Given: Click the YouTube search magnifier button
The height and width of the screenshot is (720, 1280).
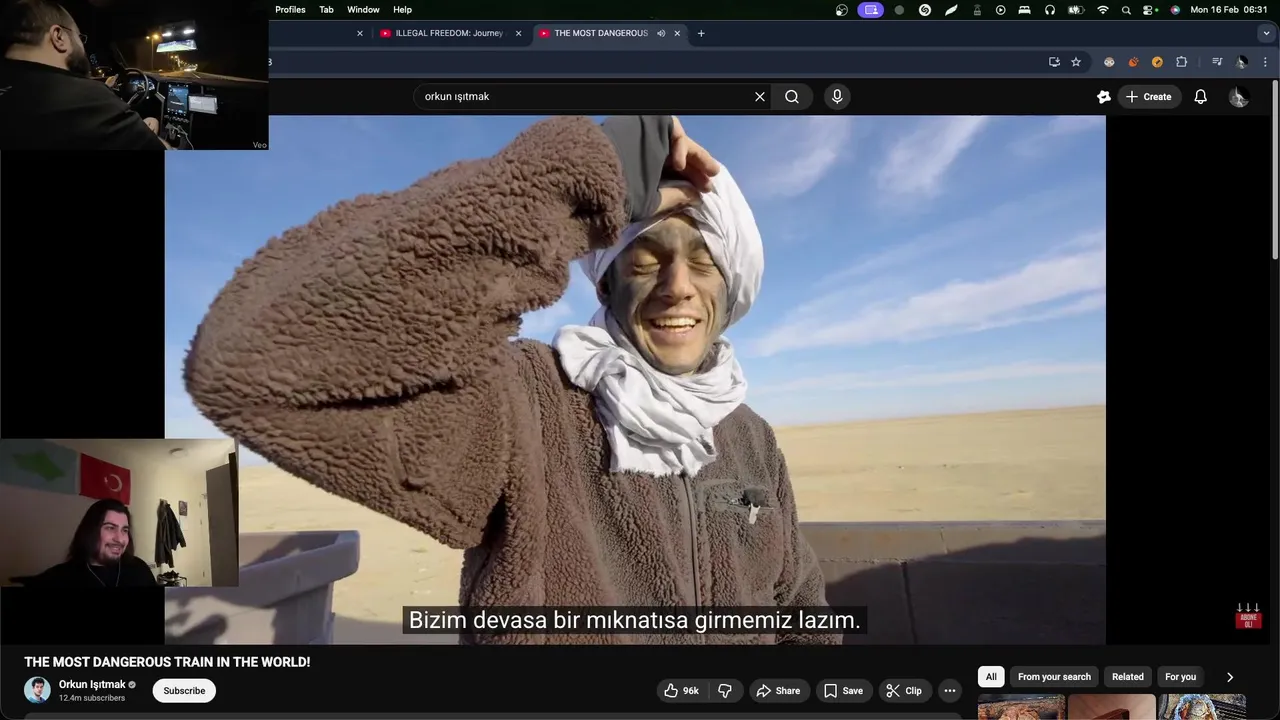Looking at the screenshot, I should click(x=791, y=97).
